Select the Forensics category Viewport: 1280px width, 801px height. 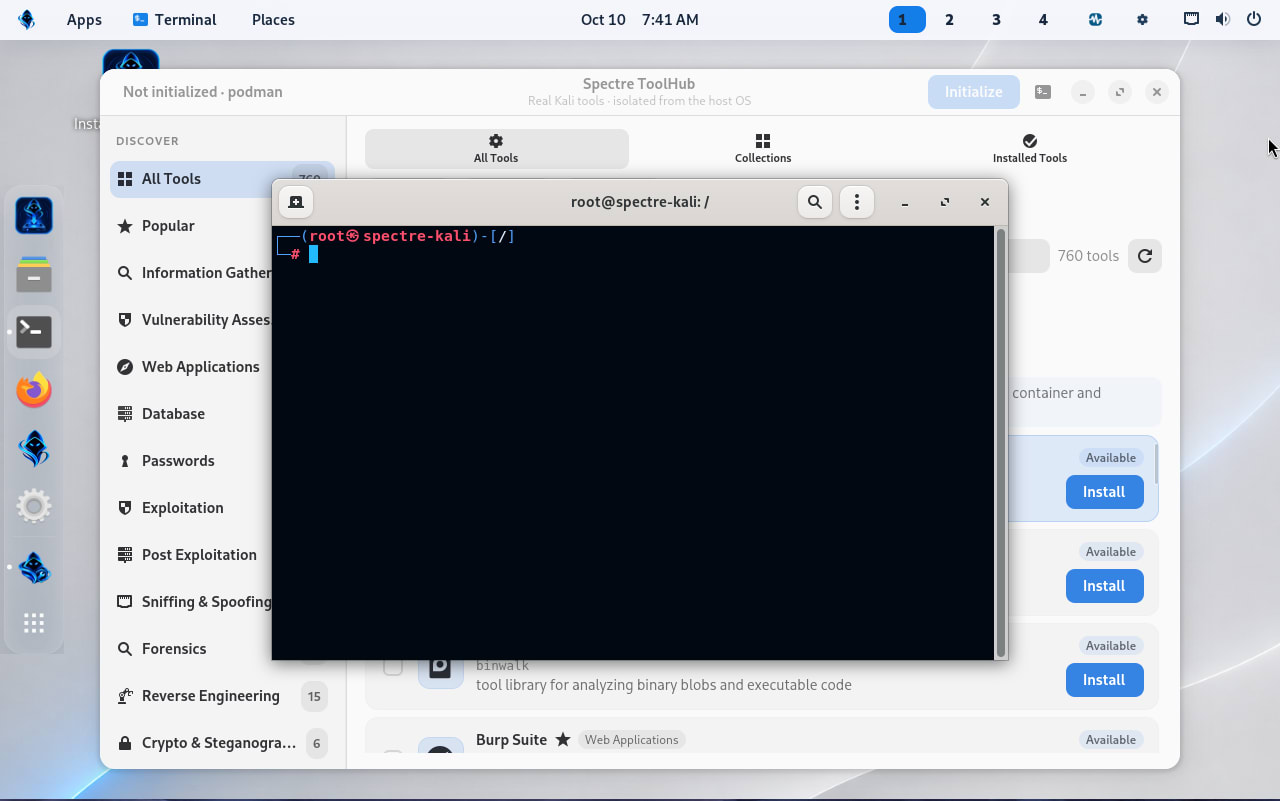coord(222,649)
